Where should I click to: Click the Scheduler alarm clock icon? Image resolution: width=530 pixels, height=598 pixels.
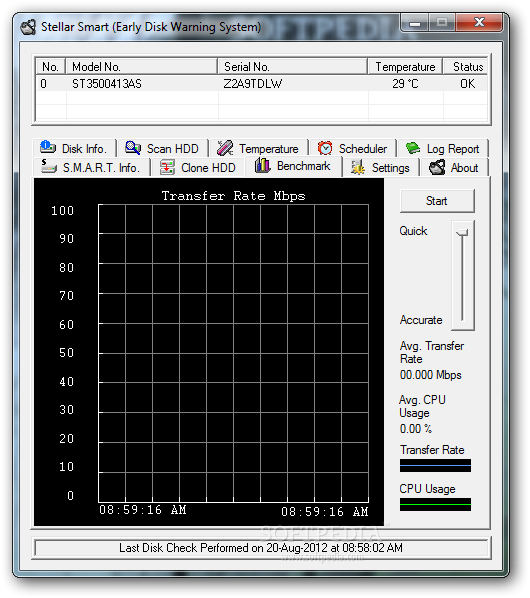[325, 148]
